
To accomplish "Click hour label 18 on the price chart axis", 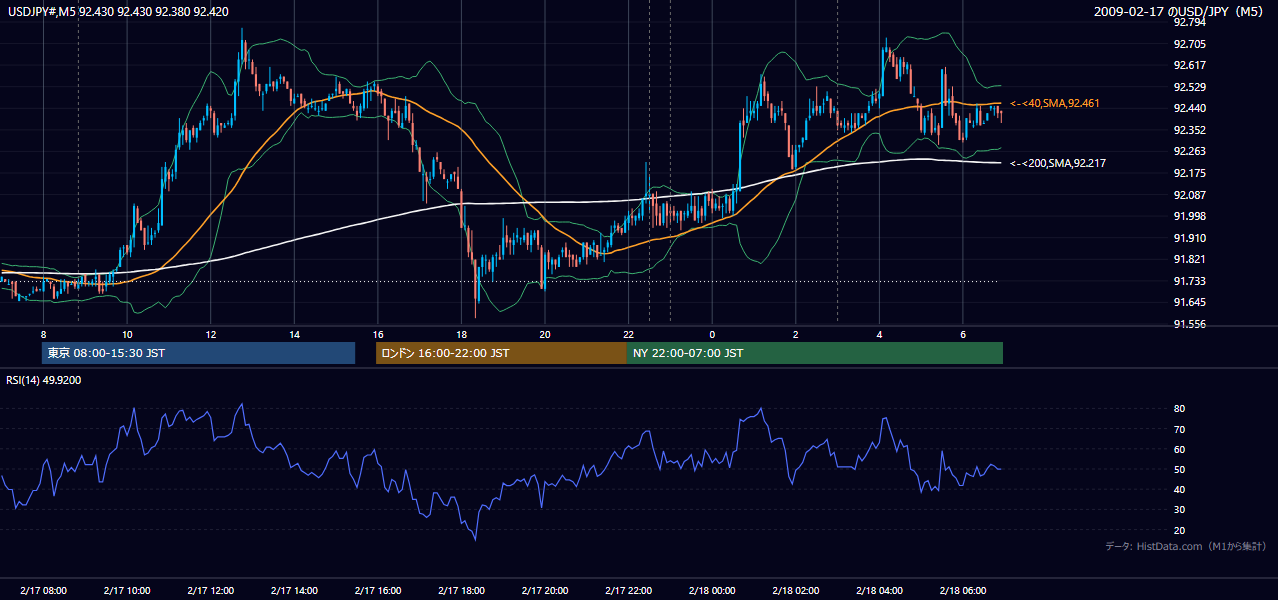I will pyautogui.click(x=461, y=334).
